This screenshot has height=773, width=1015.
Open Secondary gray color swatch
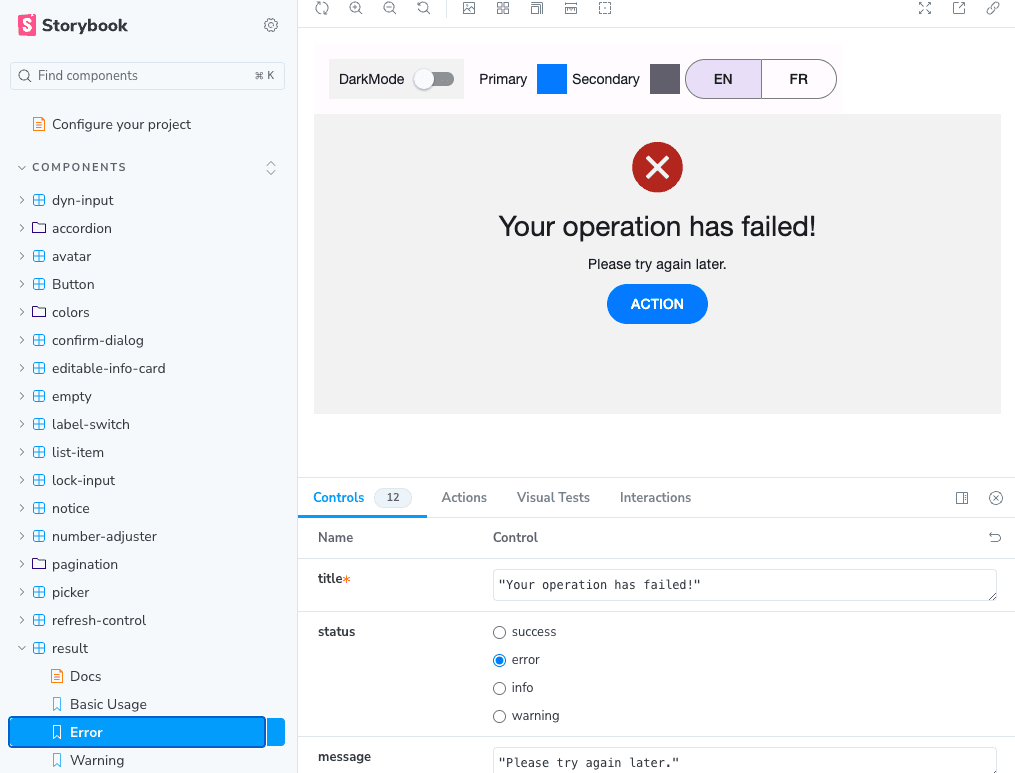[x=665, y=79]
